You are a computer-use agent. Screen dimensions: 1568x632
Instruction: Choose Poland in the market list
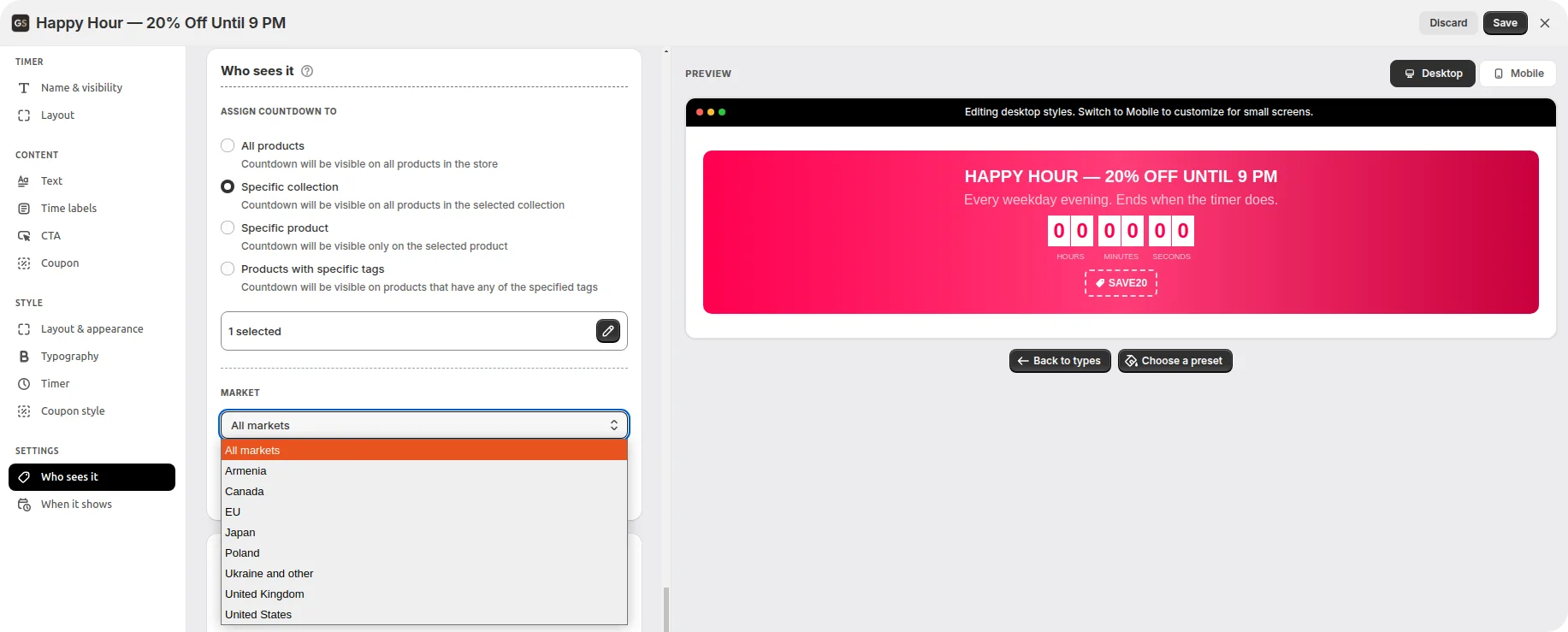[x=424, y=552]
